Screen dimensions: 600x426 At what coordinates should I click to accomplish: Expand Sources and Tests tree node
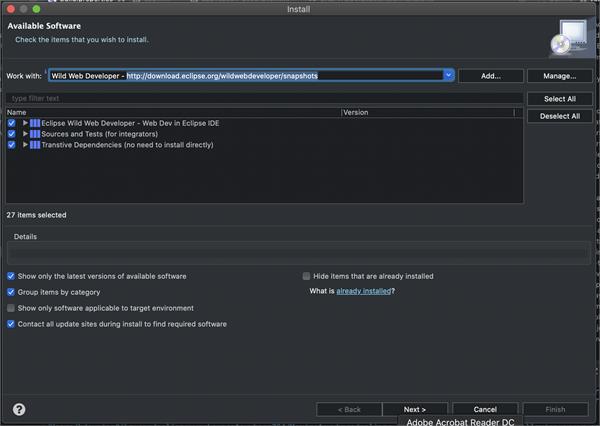click(25, 134)
